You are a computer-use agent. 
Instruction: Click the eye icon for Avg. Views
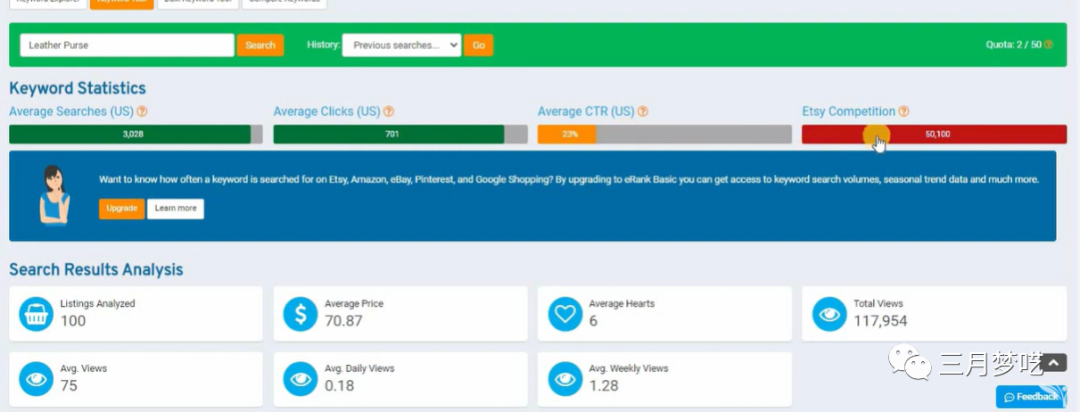coord(36,379)
